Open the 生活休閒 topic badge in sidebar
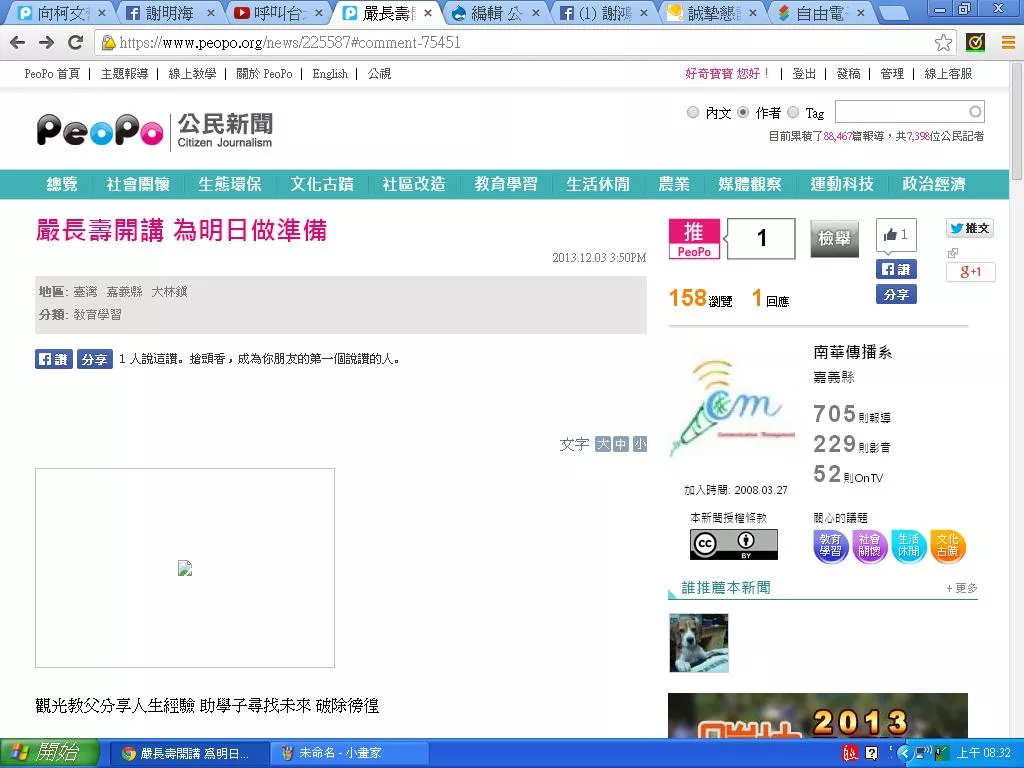Image resolution: width=1024 pixels, height=768 pixels. pyautogui.click(x=908, y=546)
